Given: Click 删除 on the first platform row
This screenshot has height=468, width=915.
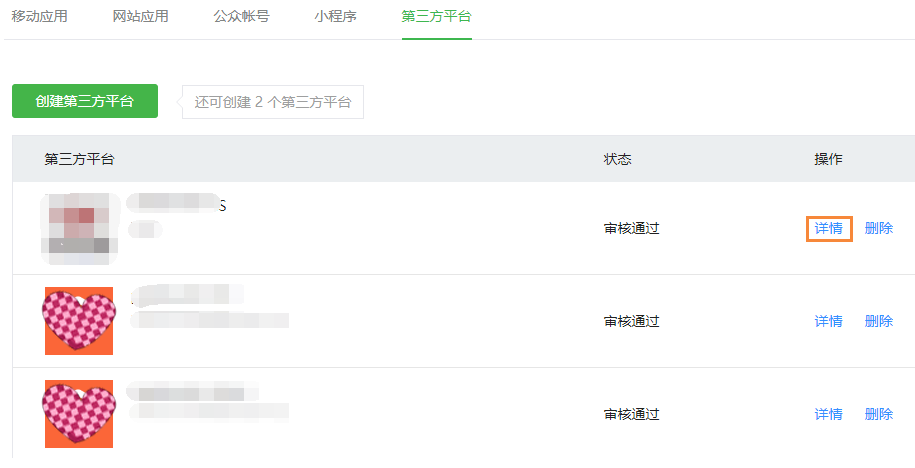Looking at the screenshot, I should pos(879,228).
